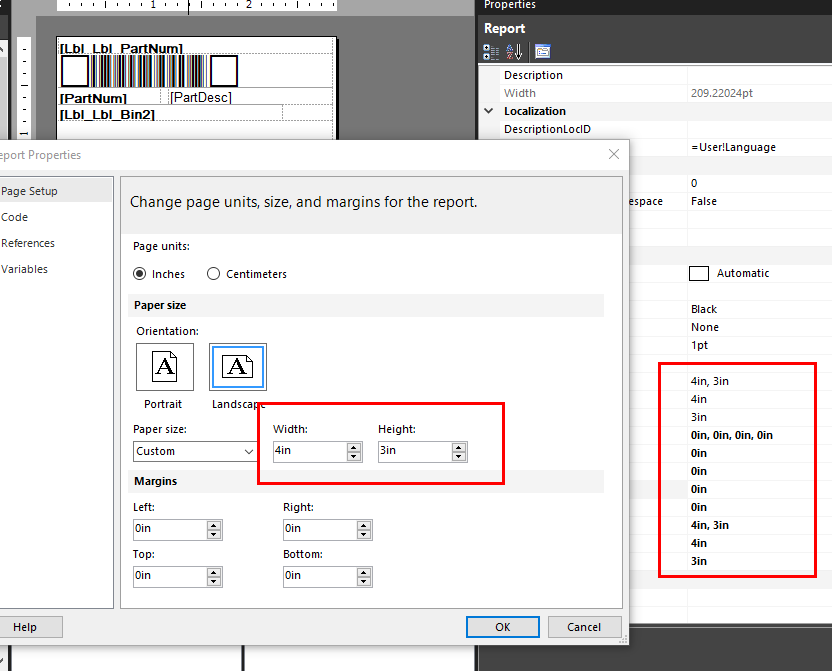Select the Inches radio button
This screenshot has height=671, width=832.
[x=140, y=274]
